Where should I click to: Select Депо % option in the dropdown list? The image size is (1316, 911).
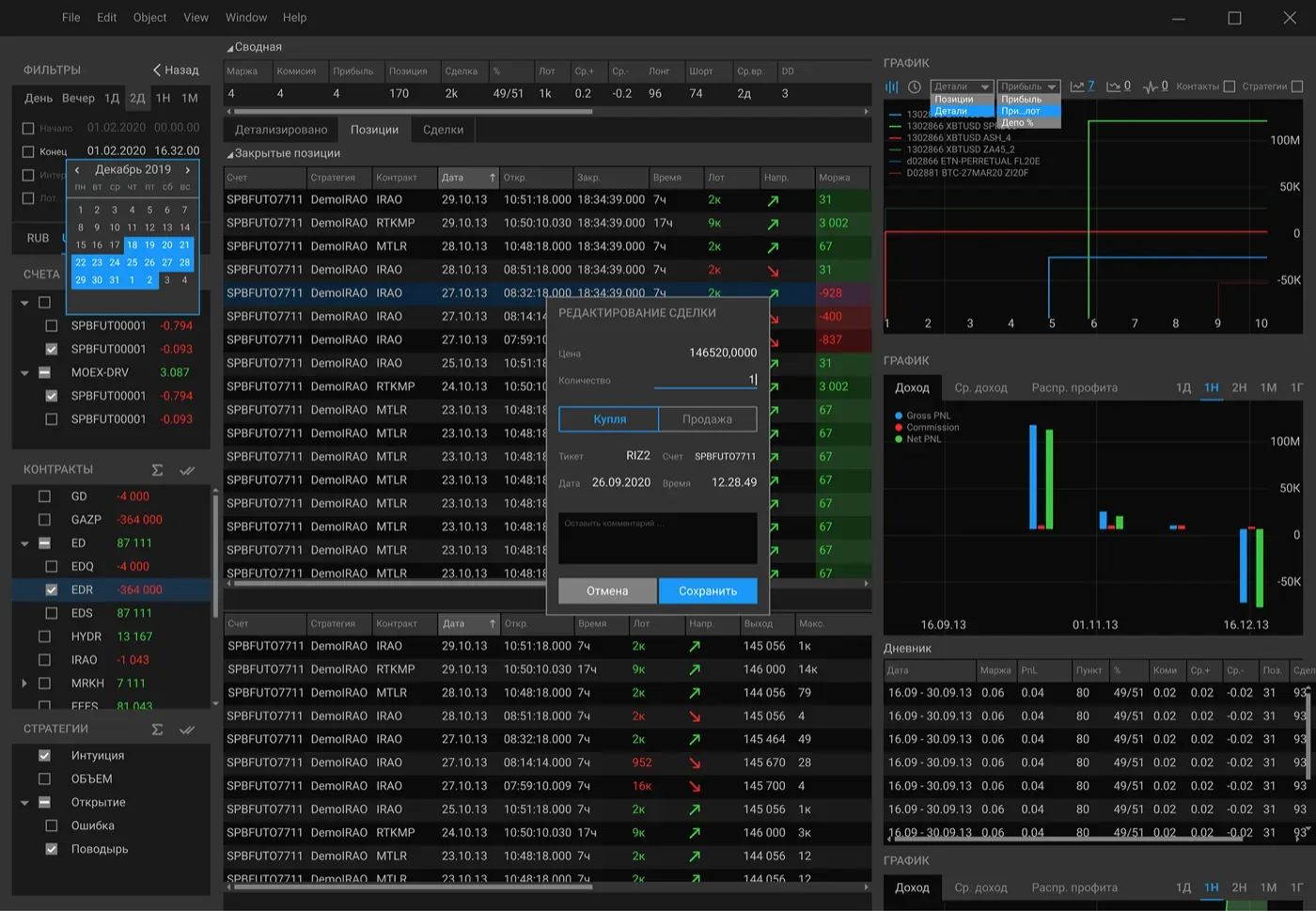coord(1028,122)
